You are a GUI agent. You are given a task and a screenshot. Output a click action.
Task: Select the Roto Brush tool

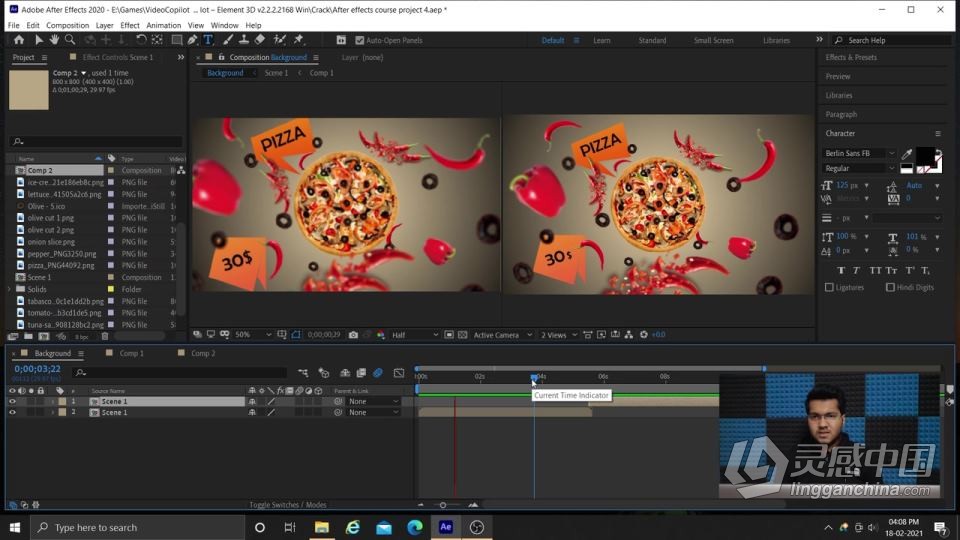click(x=280, y=40)
